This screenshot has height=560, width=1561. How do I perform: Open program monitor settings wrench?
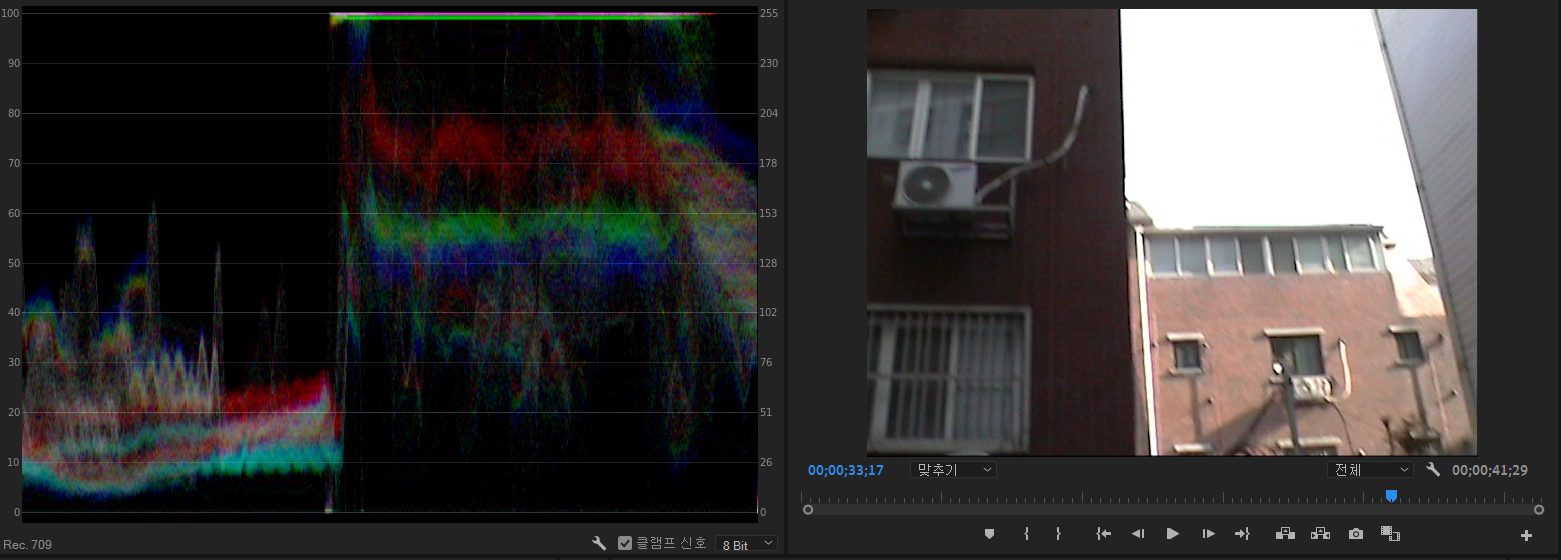point(1433,469)
